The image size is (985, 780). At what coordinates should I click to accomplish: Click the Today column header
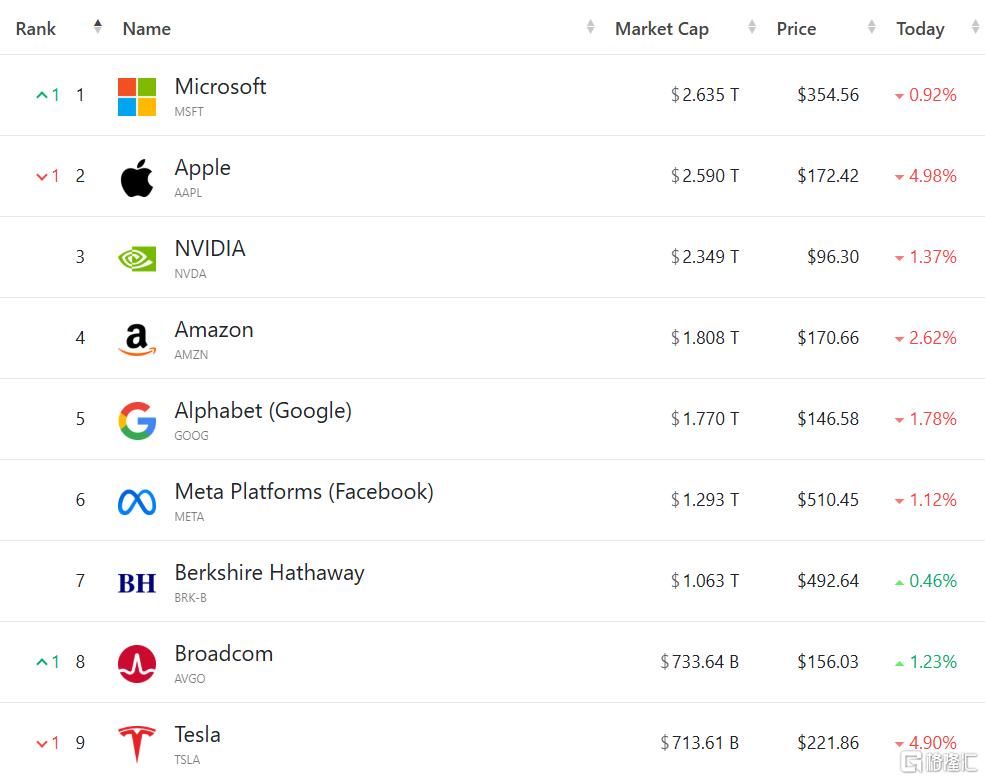(x=920, y=29)
